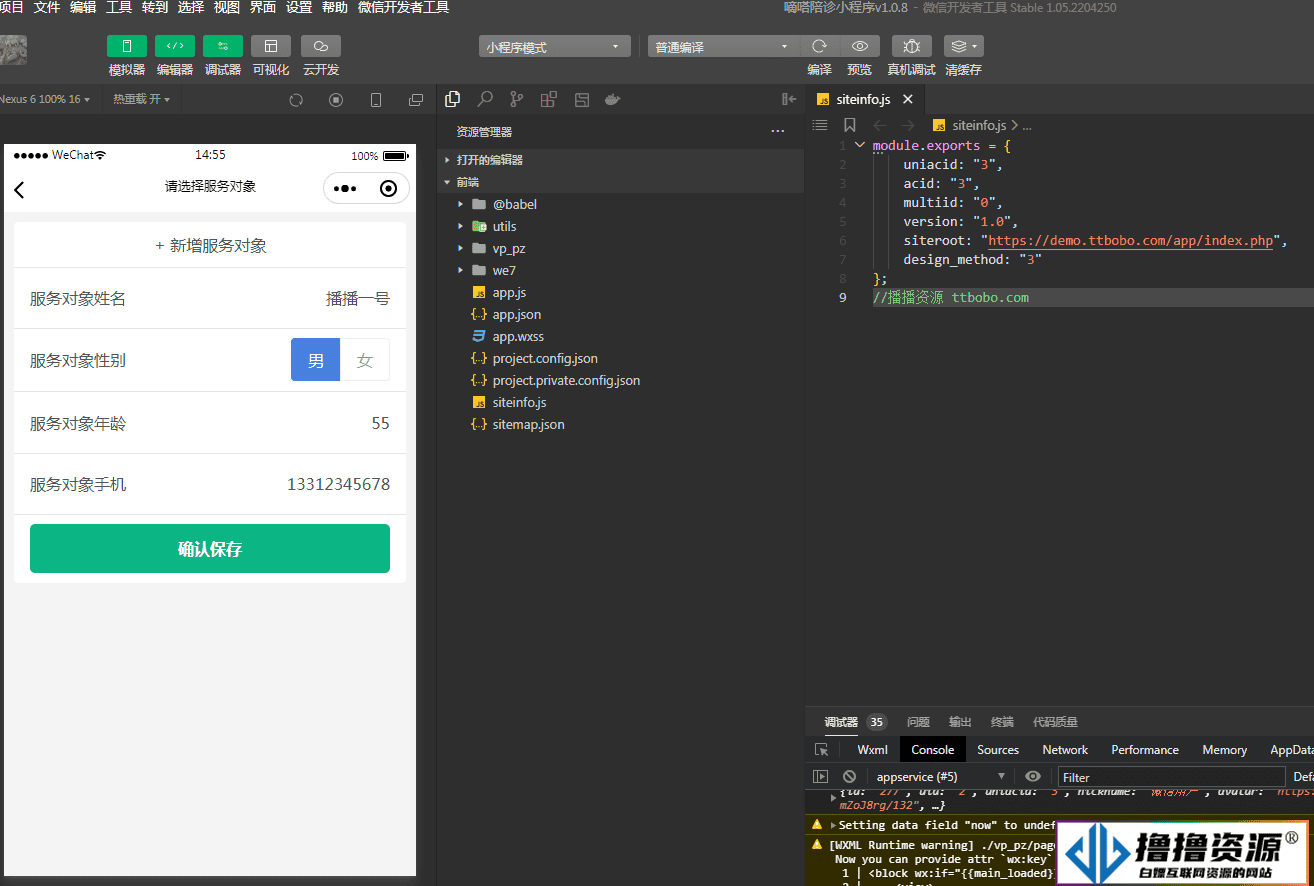
Task: Switch to the 问题 panel tab
Action: (918, 721)
